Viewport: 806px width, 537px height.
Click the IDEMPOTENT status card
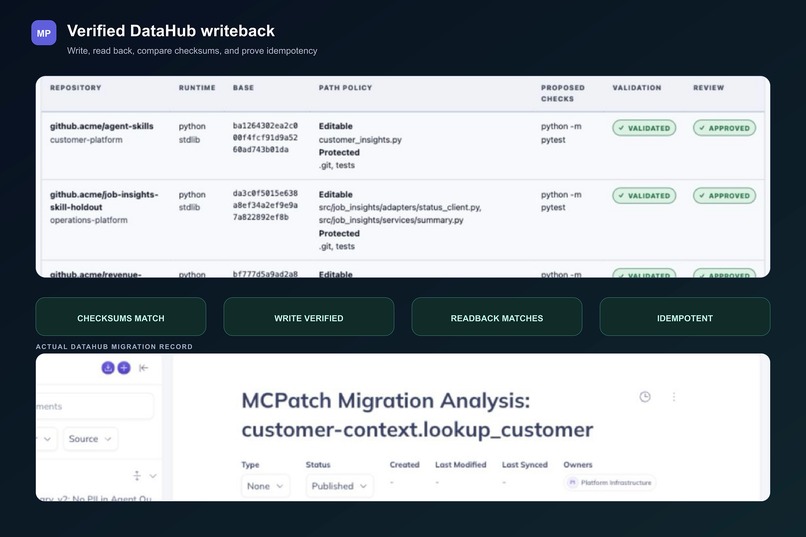685,318
